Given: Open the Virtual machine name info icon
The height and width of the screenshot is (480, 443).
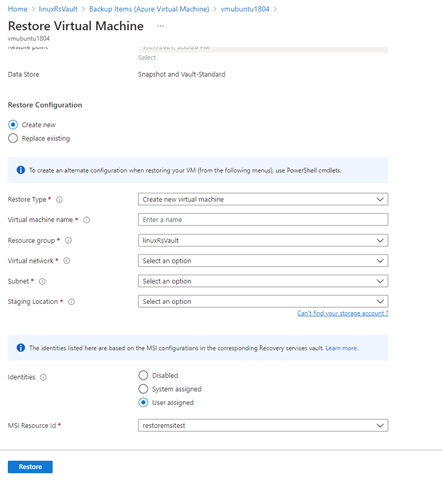Looking at the screenshot, I should [x=86, y=220].
